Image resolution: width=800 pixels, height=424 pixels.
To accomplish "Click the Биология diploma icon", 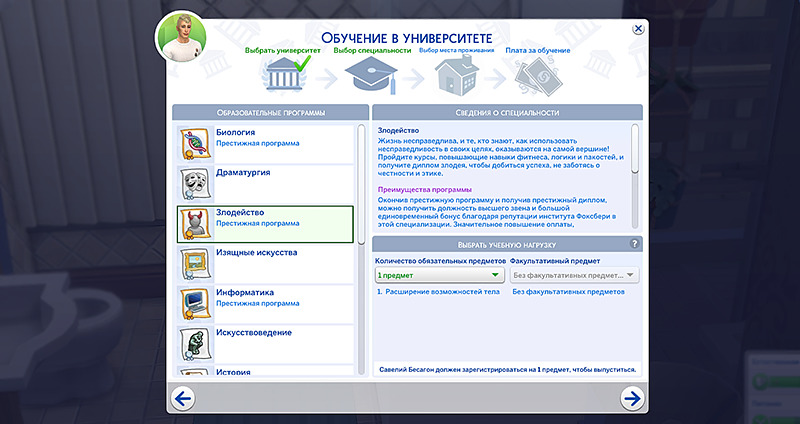I will (196, 144).
